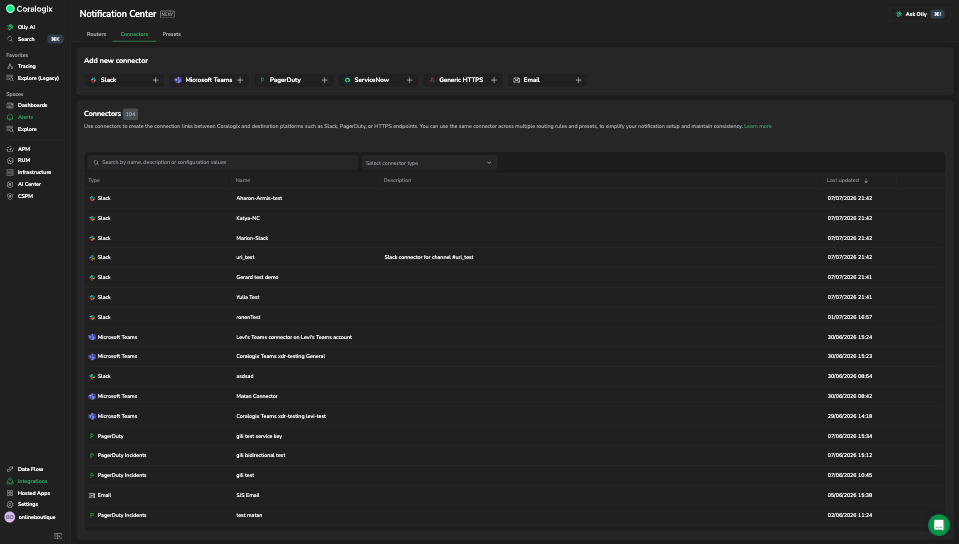Image resolution: width=959 pixels, height=544 pixels.
Task: Open Levi's Teams connector row
Action: click(x=515, y=337)
